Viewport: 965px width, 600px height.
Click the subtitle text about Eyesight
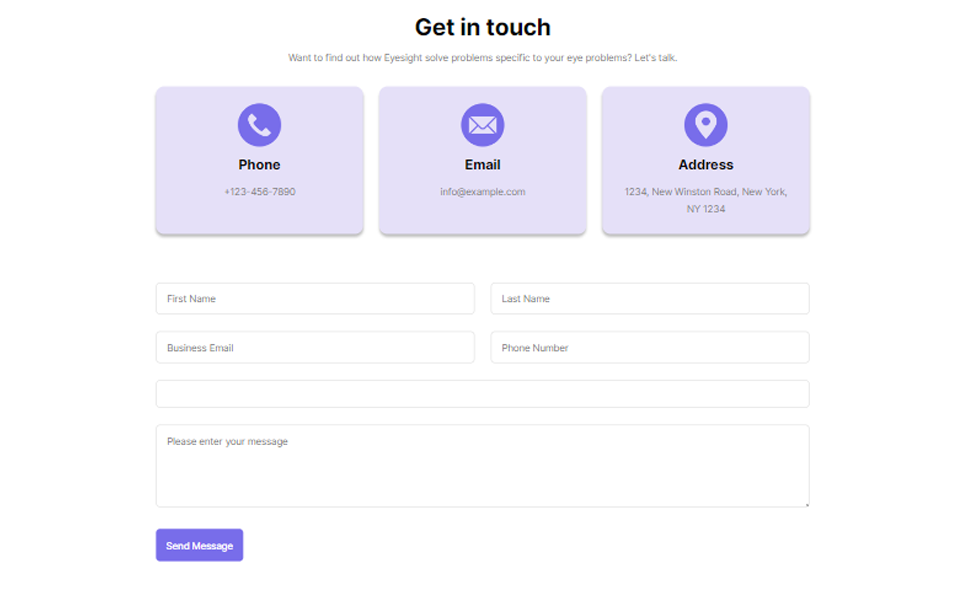482,58
